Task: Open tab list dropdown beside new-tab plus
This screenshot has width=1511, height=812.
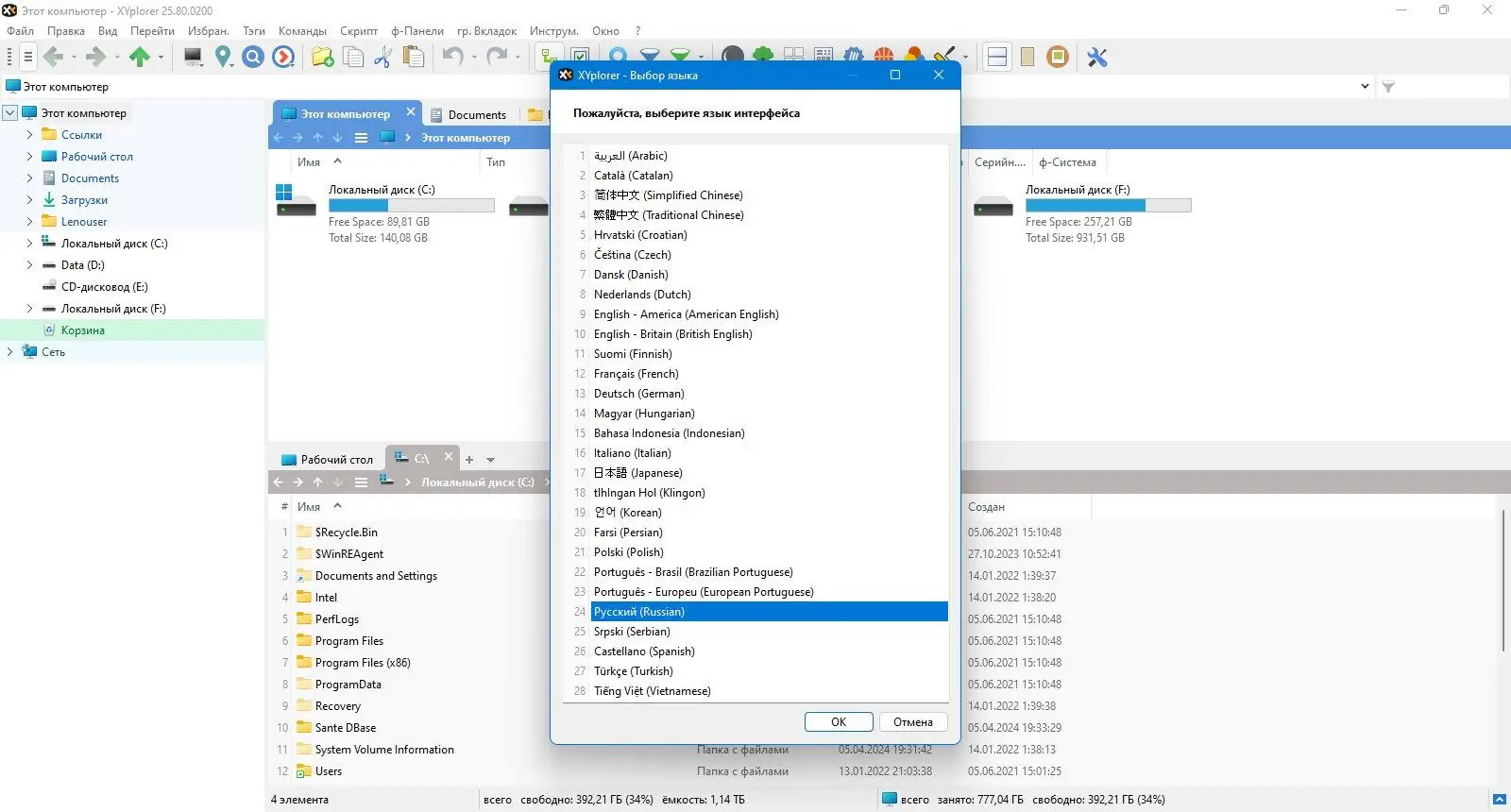Action: coord(490,460)
